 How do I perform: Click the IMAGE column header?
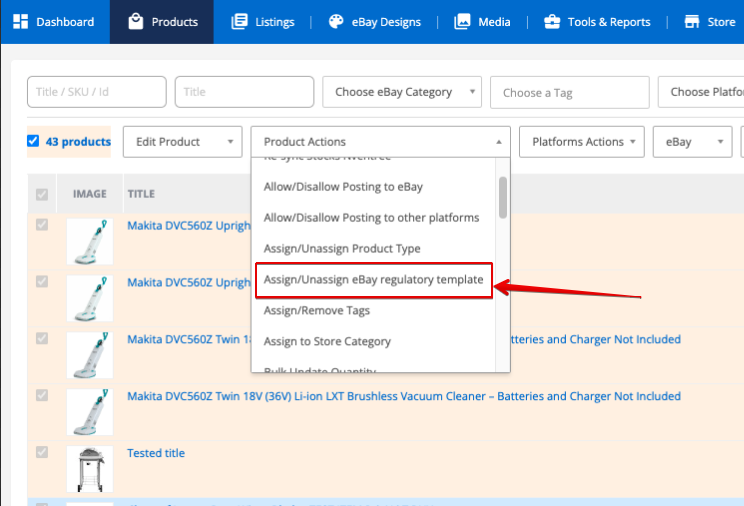click(x=90, y=194)
